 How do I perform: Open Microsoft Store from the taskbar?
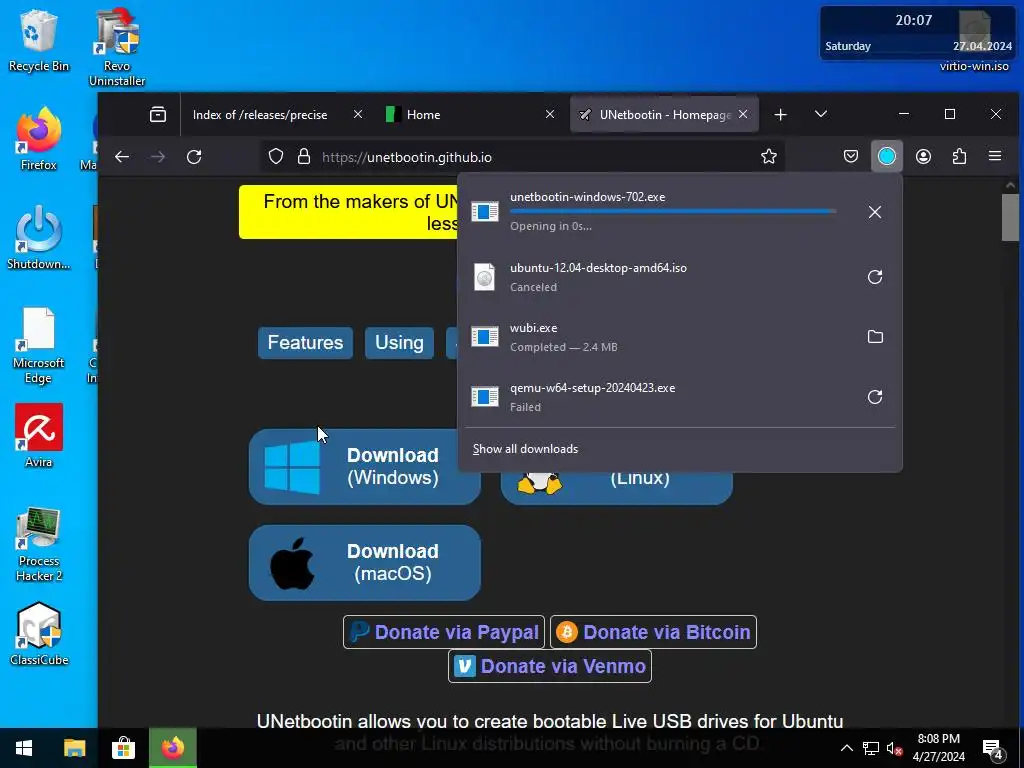(123, 748)
